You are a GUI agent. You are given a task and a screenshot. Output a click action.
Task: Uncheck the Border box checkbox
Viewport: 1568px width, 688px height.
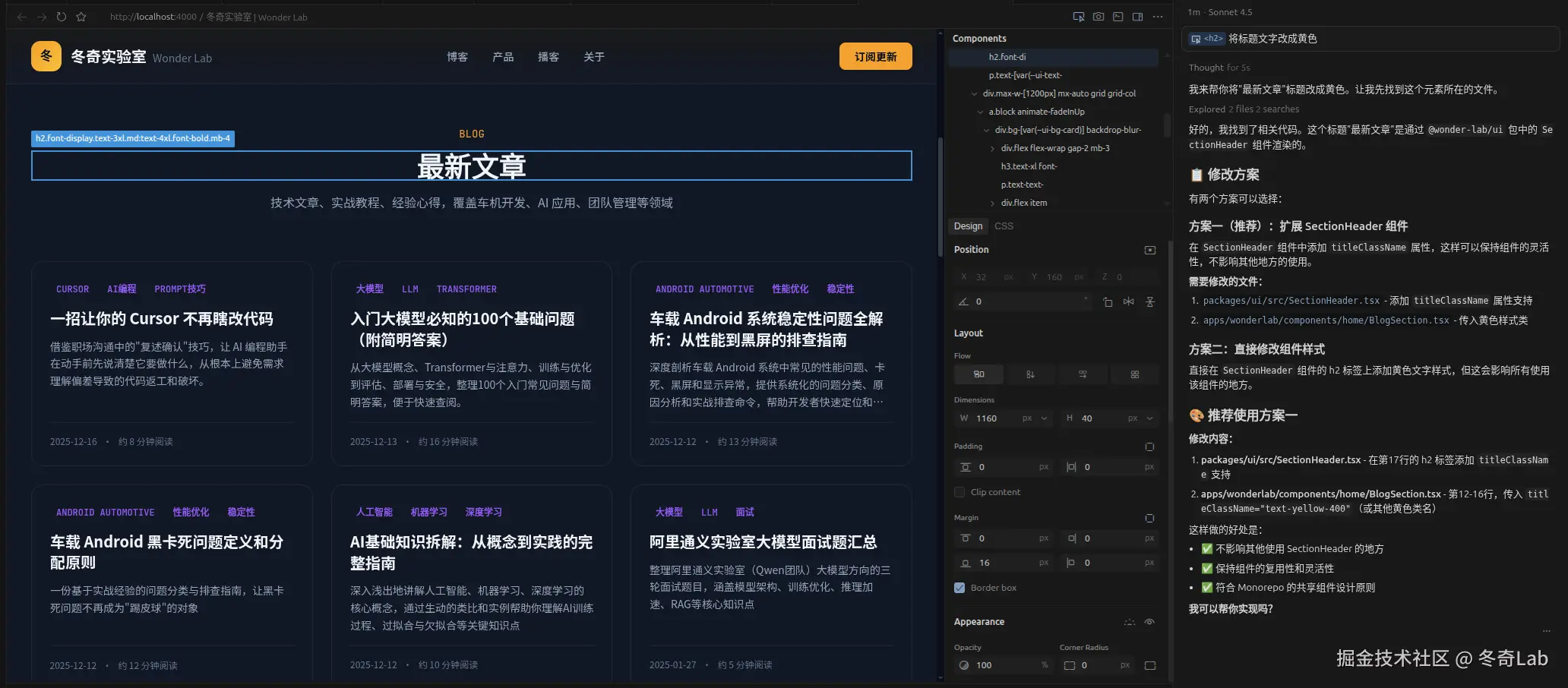pos(959,587)
